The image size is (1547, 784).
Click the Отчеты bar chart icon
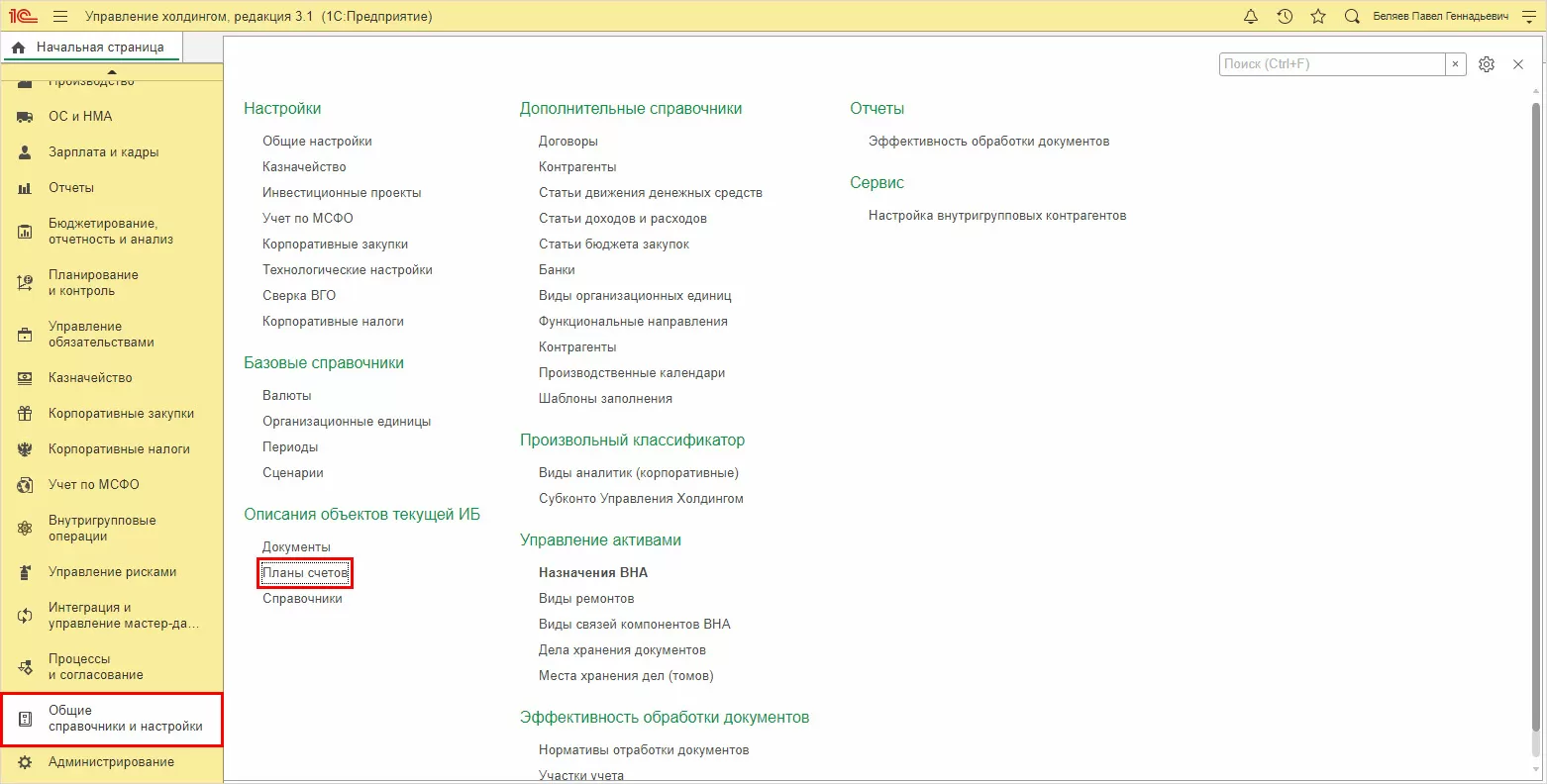click(26, 188)
